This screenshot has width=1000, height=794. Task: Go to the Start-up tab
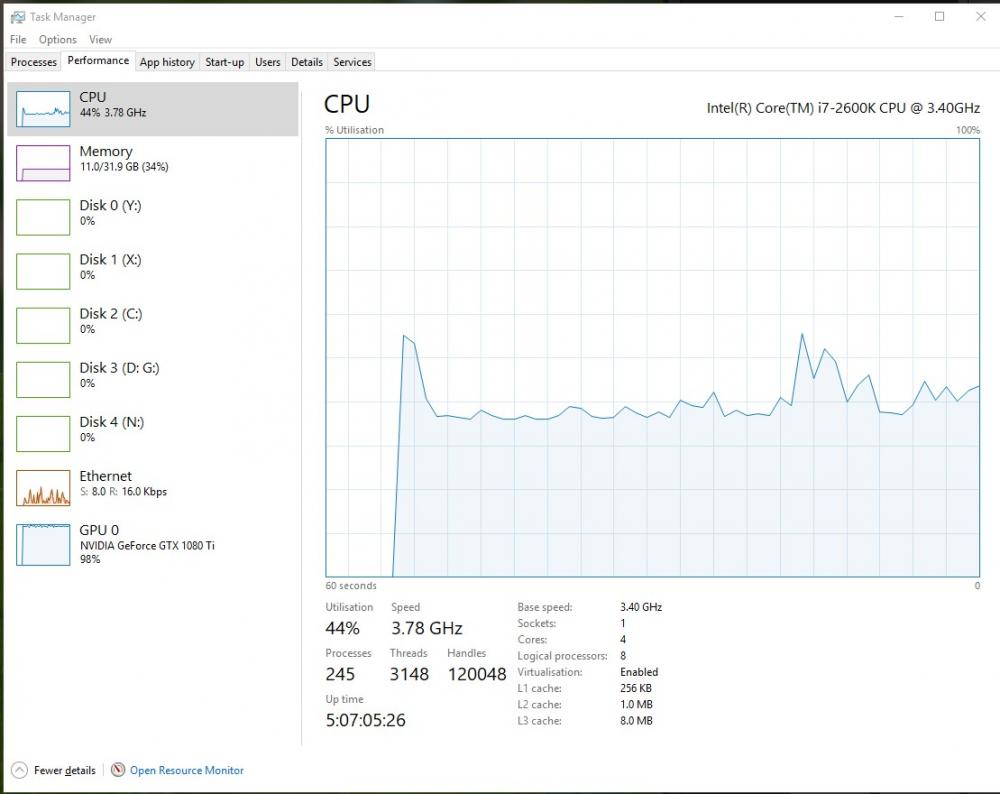coord(224,62)
